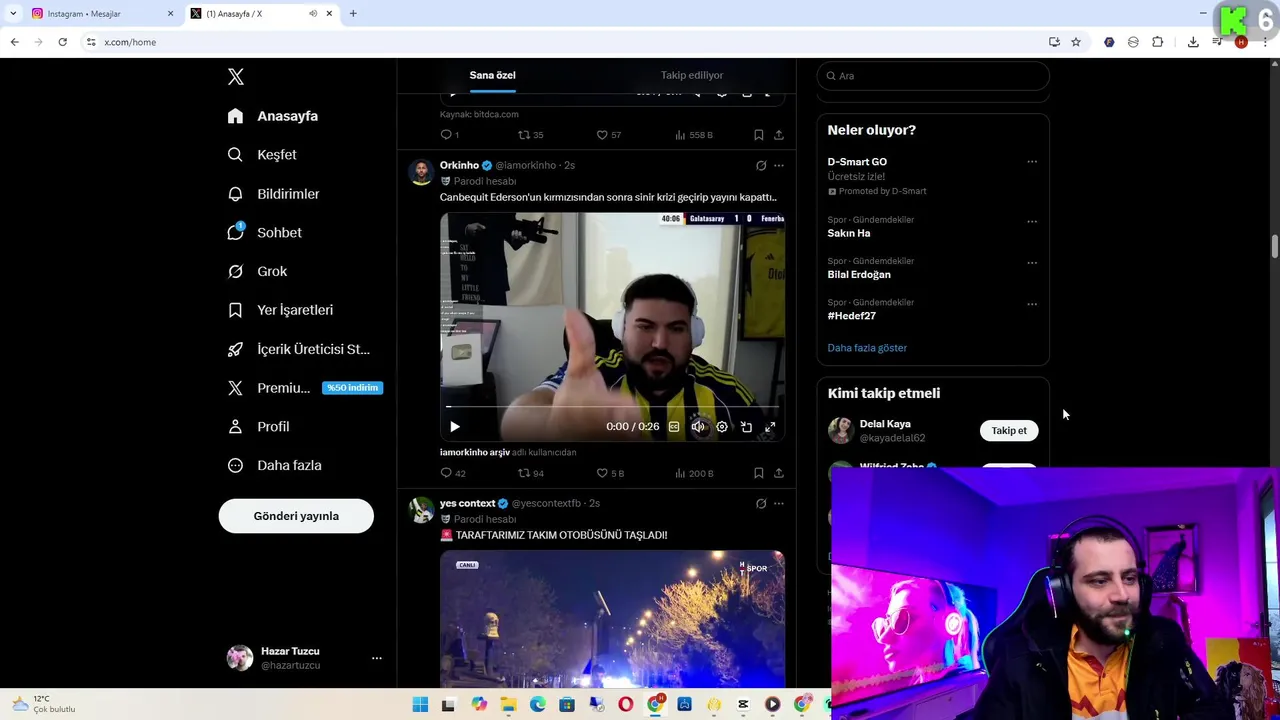1280x720 pixels.
Task: Open Anasayfa home in sidebar
Action: [272, 116]
